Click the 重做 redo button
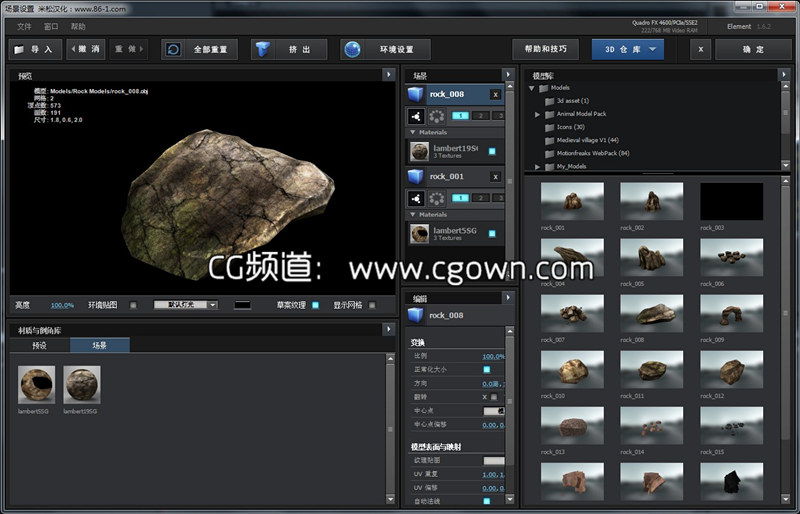The width and height of the screenshot is (800, 514). tap(129, 50)
